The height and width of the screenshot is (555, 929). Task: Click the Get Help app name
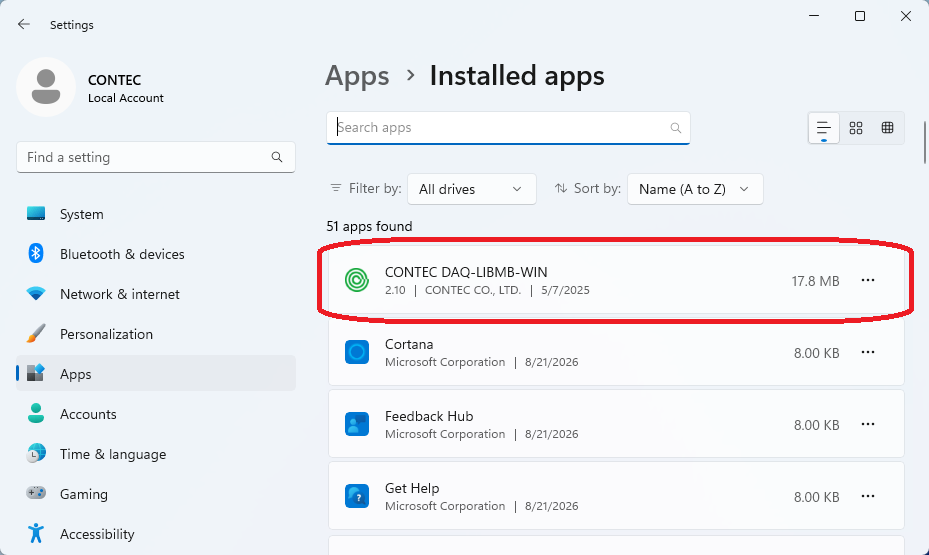pyautogui.click(x=412, y=488)
